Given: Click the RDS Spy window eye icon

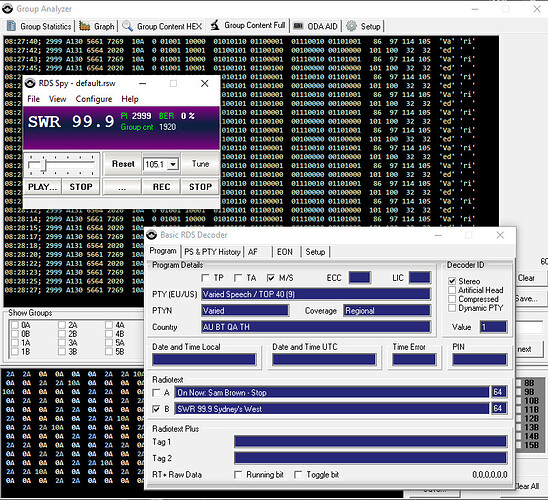Looking at the screenshot, I should (x=30, y=83).
